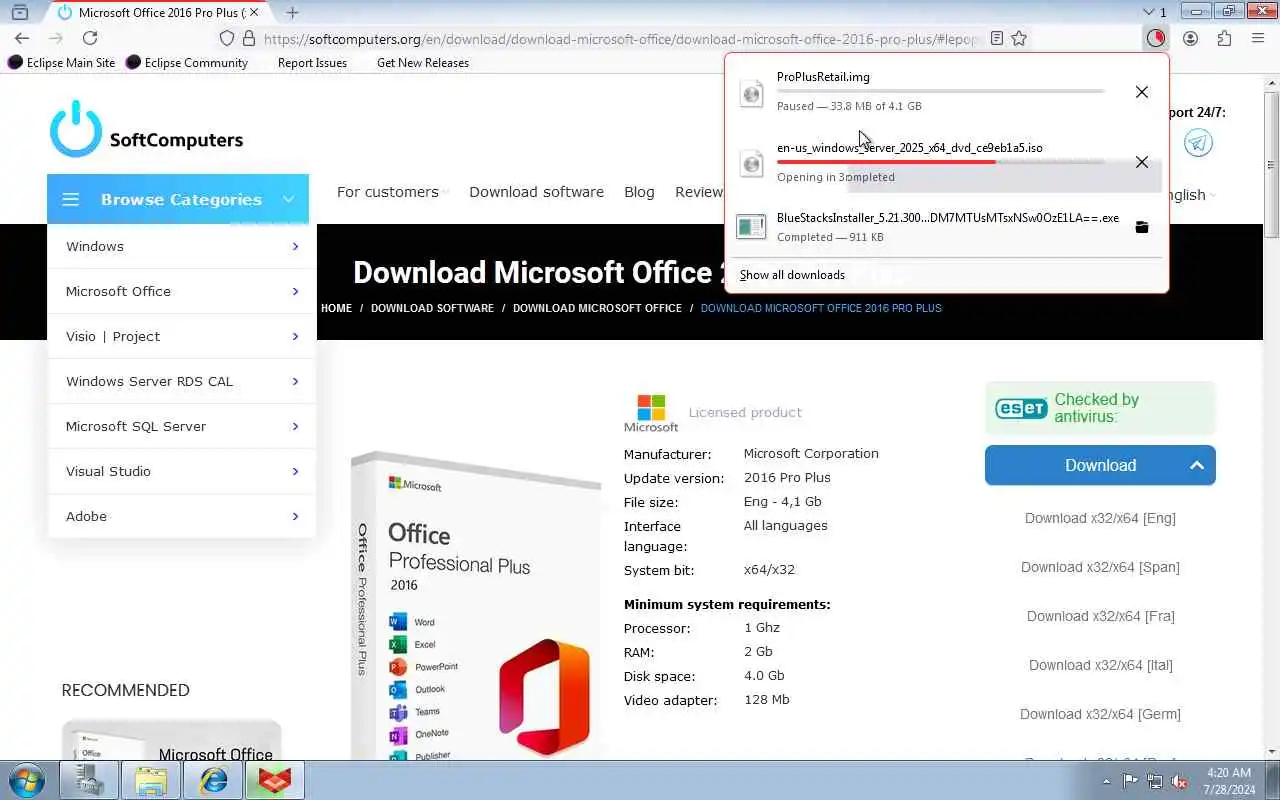Show hidden tray icons arrow
Viewport: 1280px width, 800px height.
[x=1106, y=781]
